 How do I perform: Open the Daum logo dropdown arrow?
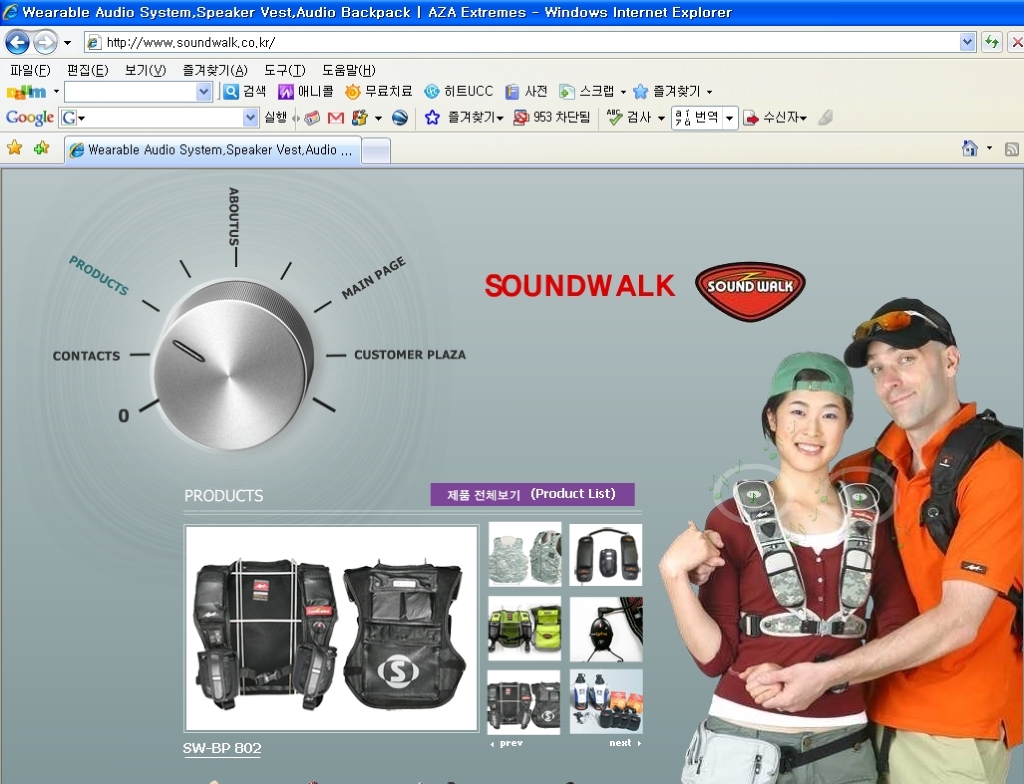(x=56, y=91)
